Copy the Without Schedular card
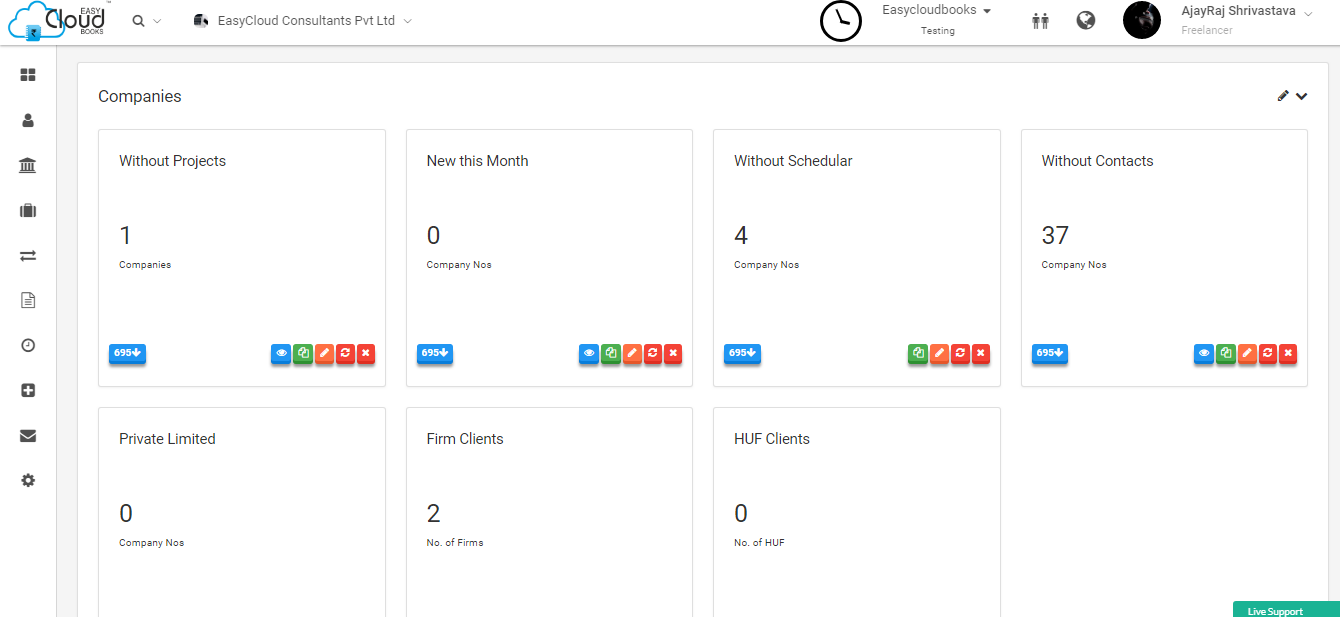 [918, 353]
